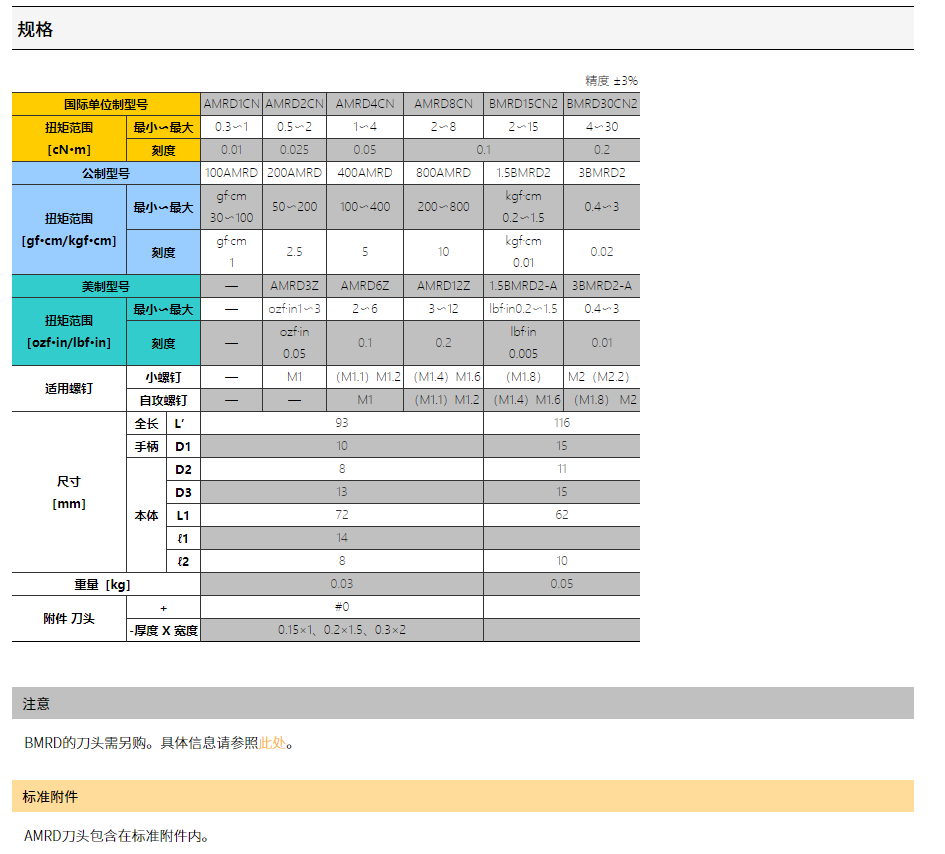Click the 尺寸 [mm] row header
Viewport: 945px width, 854px height.
click(69, 492)
